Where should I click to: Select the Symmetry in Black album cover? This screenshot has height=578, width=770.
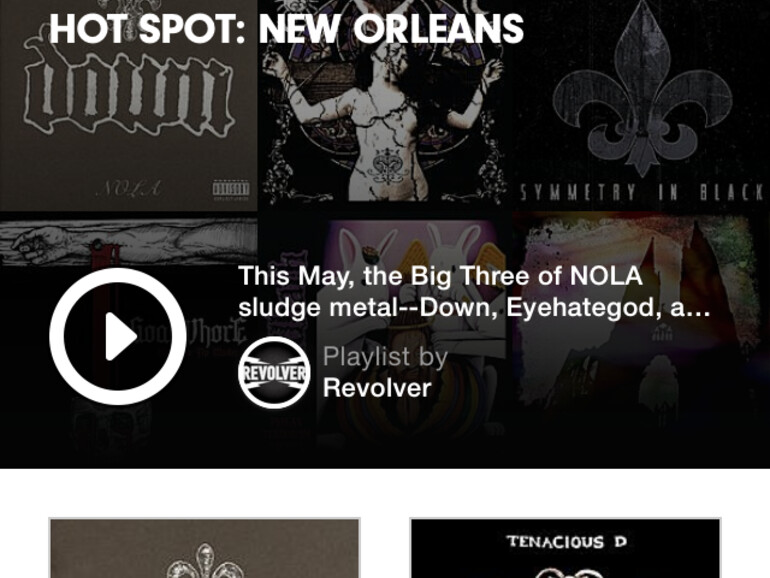point(641,106)
